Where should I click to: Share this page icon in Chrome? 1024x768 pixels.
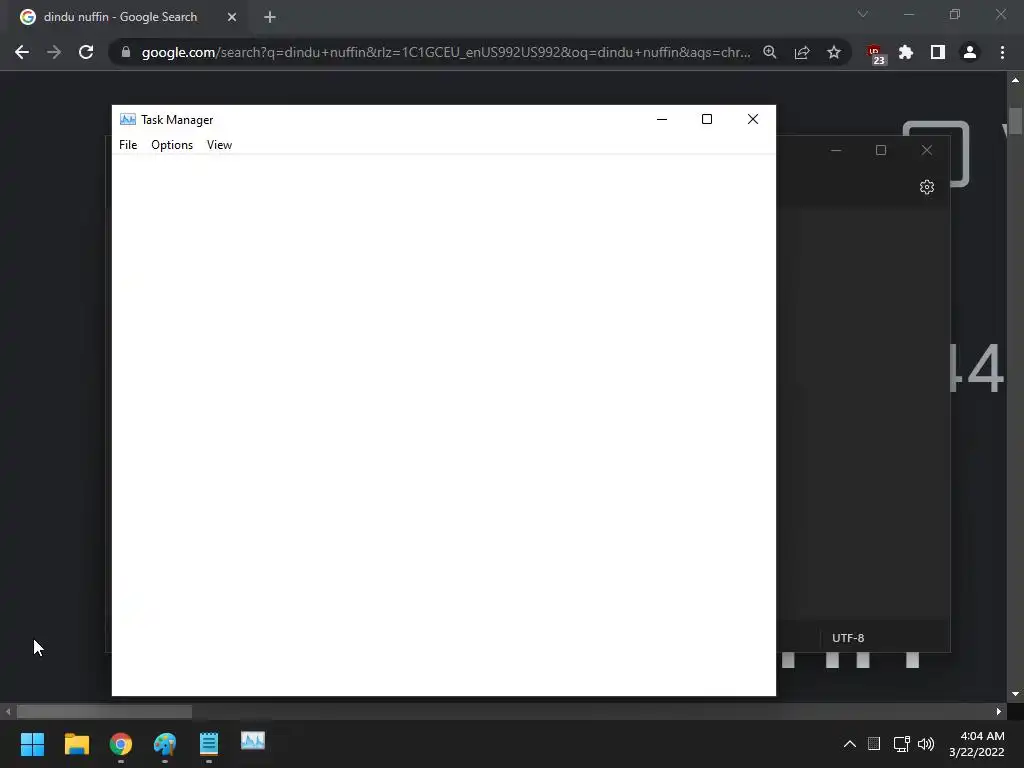[x=802, y=52]
